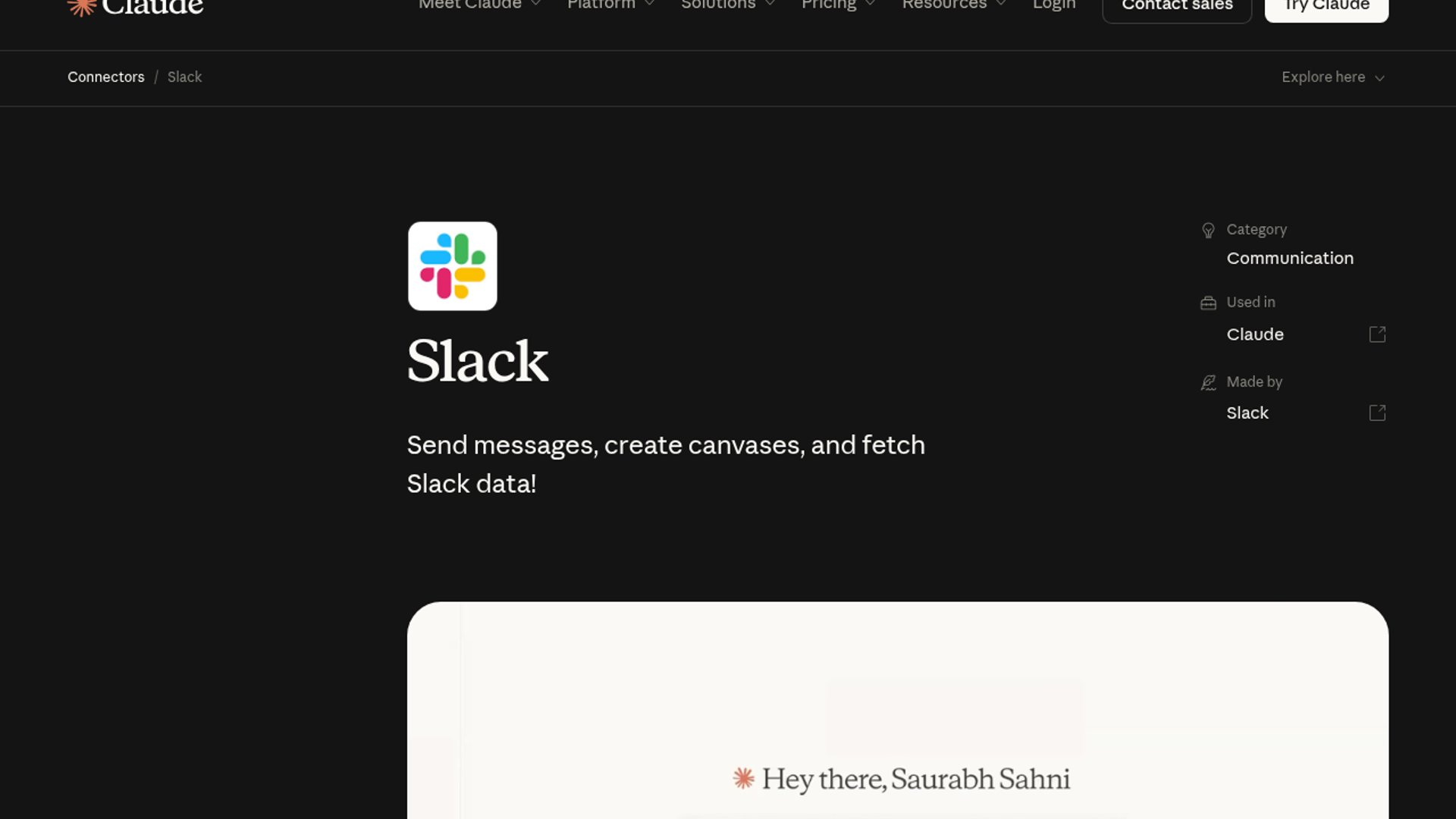Click the Category lightbulb icon
Image resolution: width=1456 pixels, height=819 pixels.
1208,231
